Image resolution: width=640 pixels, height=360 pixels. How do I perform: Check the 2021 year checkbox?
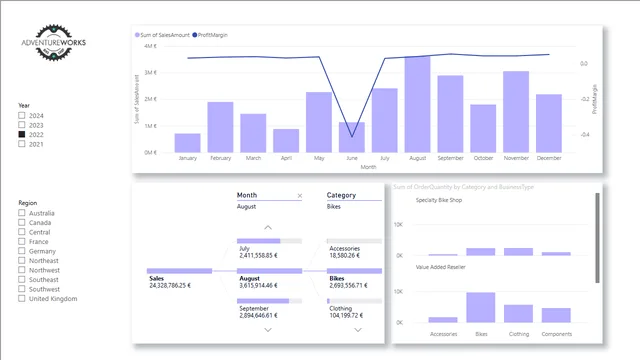22,144
